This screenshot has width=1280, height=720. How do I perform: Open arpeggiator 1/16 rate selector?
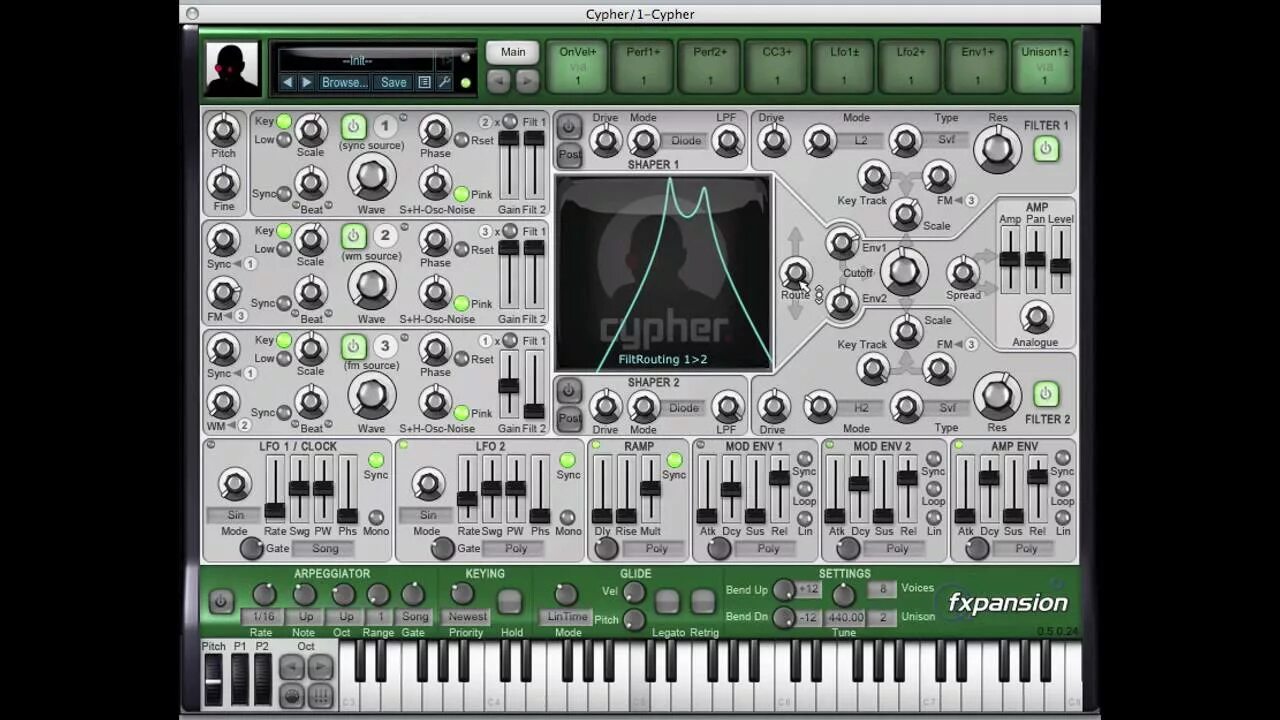(264, 617)
